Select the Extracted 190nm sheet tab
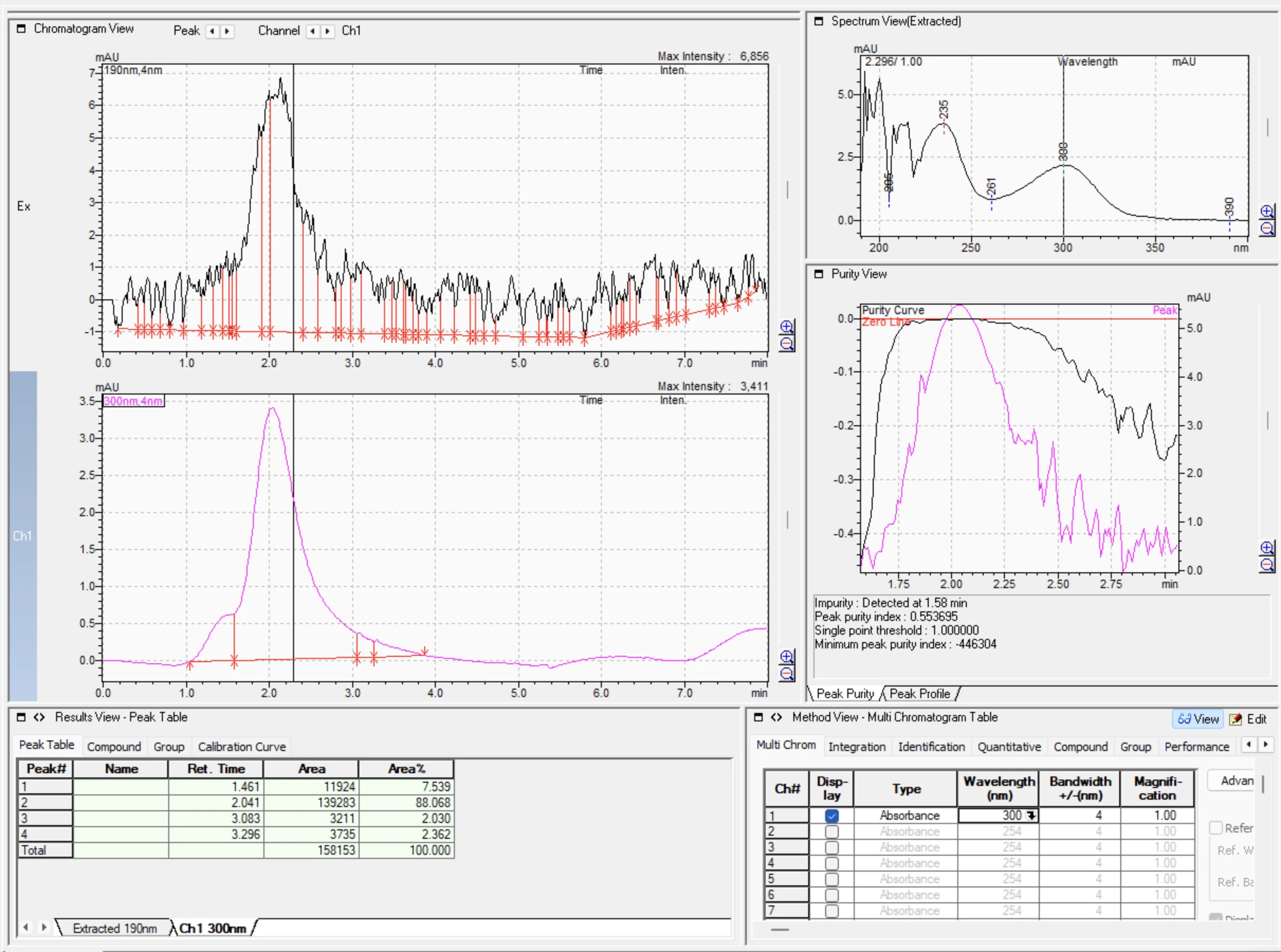The height and width of the screenshot is (952, 1281). 115,928
